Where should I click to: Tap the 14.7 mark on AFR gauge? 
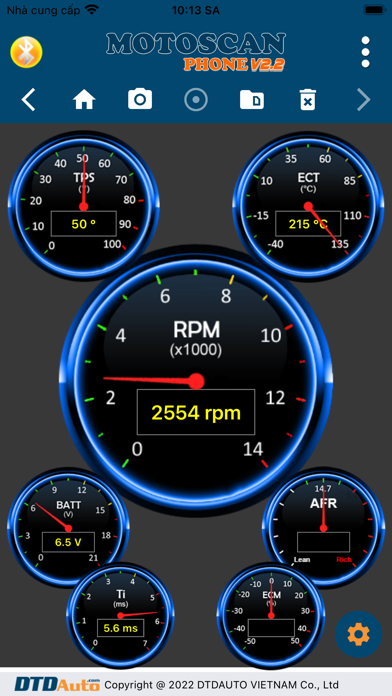(x=323, y=489)
